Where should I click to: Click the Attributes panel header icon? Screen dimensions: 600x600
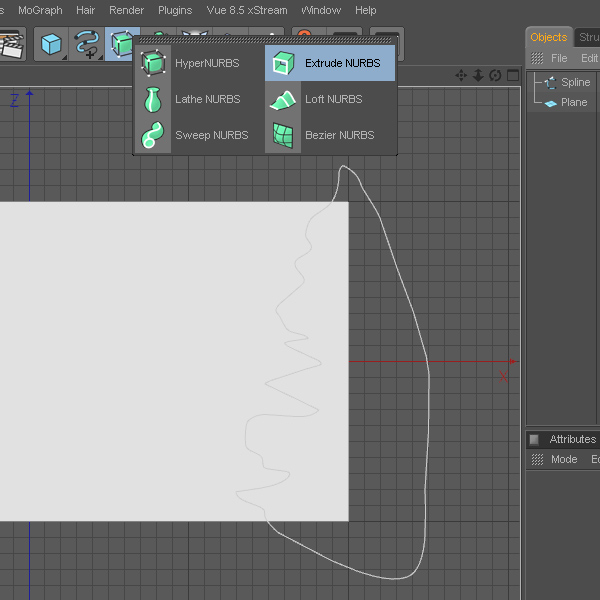pos(534,439)
